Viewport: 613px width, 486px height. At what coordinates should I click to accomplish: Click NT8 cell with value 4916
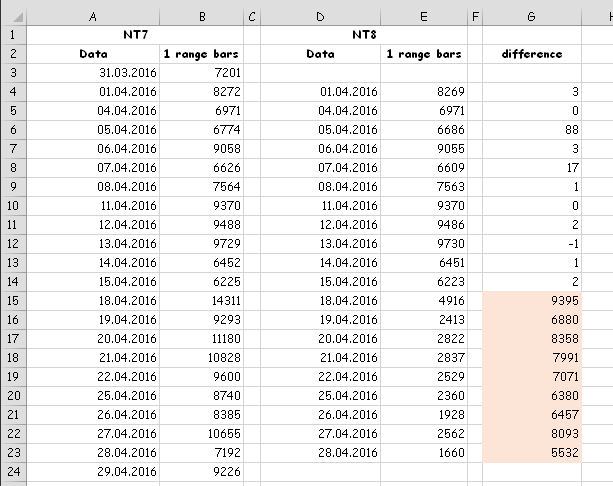(424, 301)
